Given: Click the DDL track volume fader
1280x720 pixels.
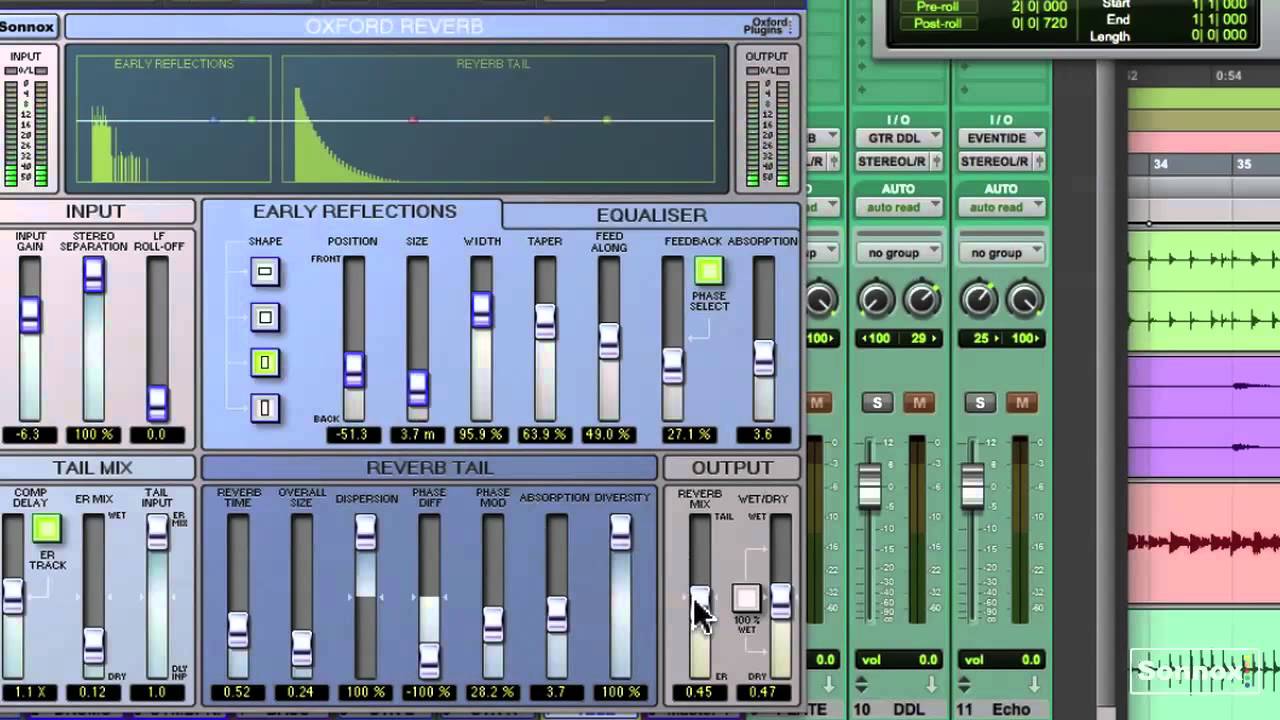Looking at the screenshot, I should point(870,486).
